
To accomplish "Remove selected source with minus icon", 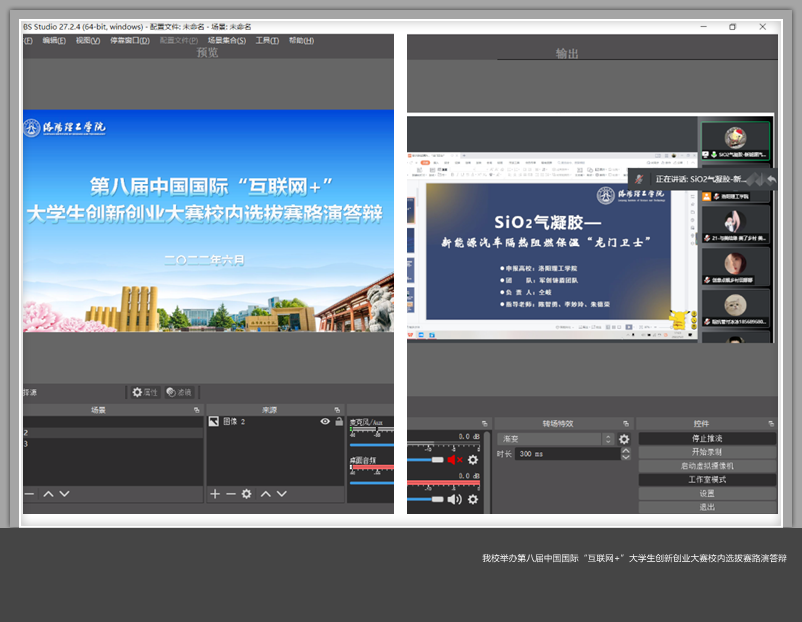I will click(x=231, y=494).
